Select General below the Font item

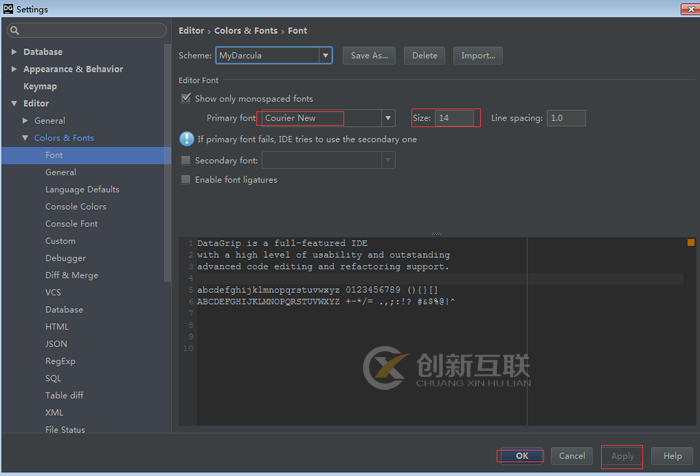(61, 172)
